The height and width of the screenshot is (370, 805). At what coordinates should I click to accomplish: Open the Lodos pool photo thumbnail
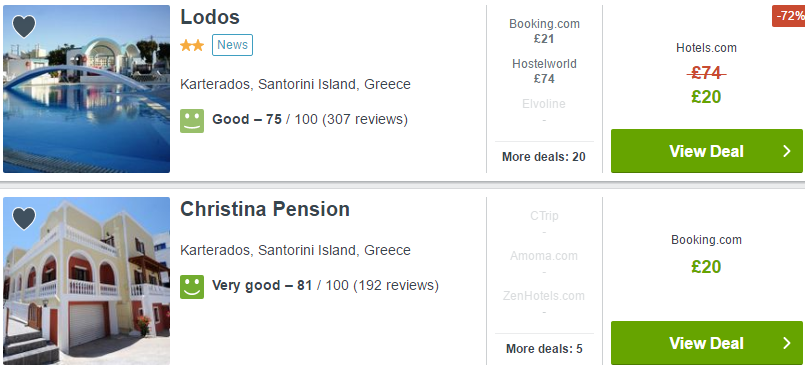point(86,89)
